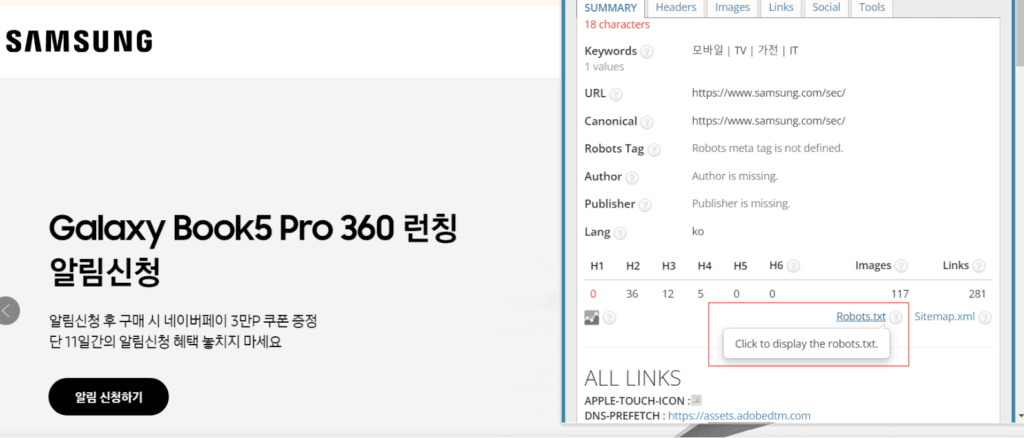The width and height of the screenshot is (1024, 438).
Task: Click the Robots Tag help icon
Action: 654,149
